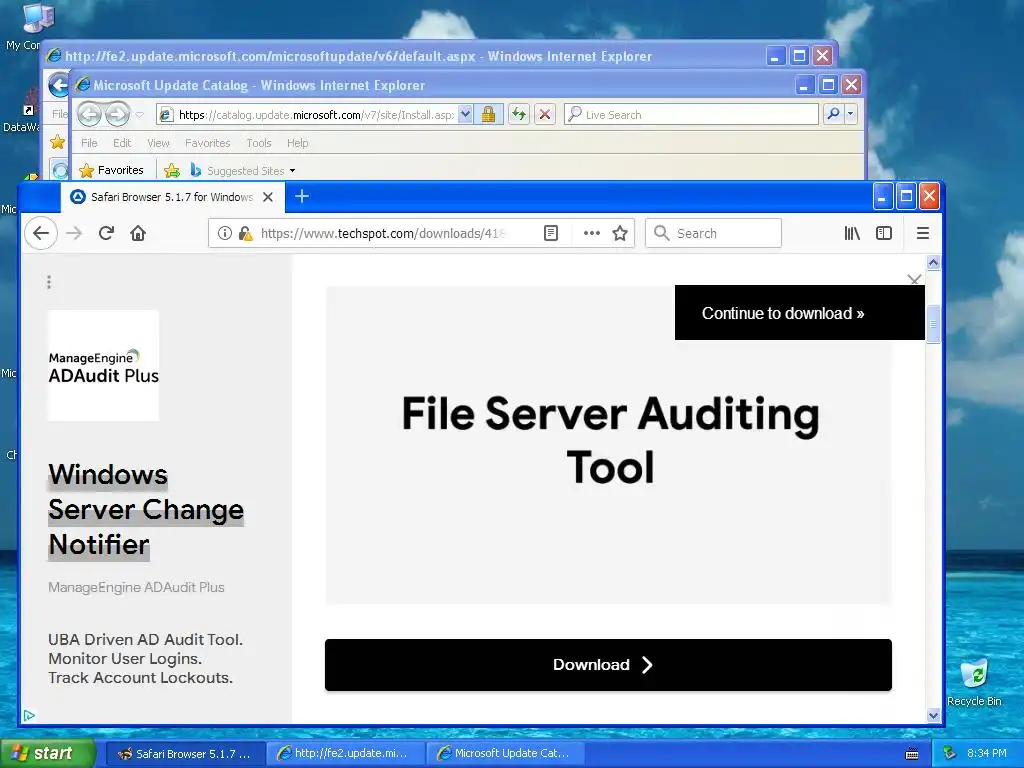The width and height of the screenshot is (1024, 768).
Task: Click the techspot URL address field
Action: coord(385,233)
